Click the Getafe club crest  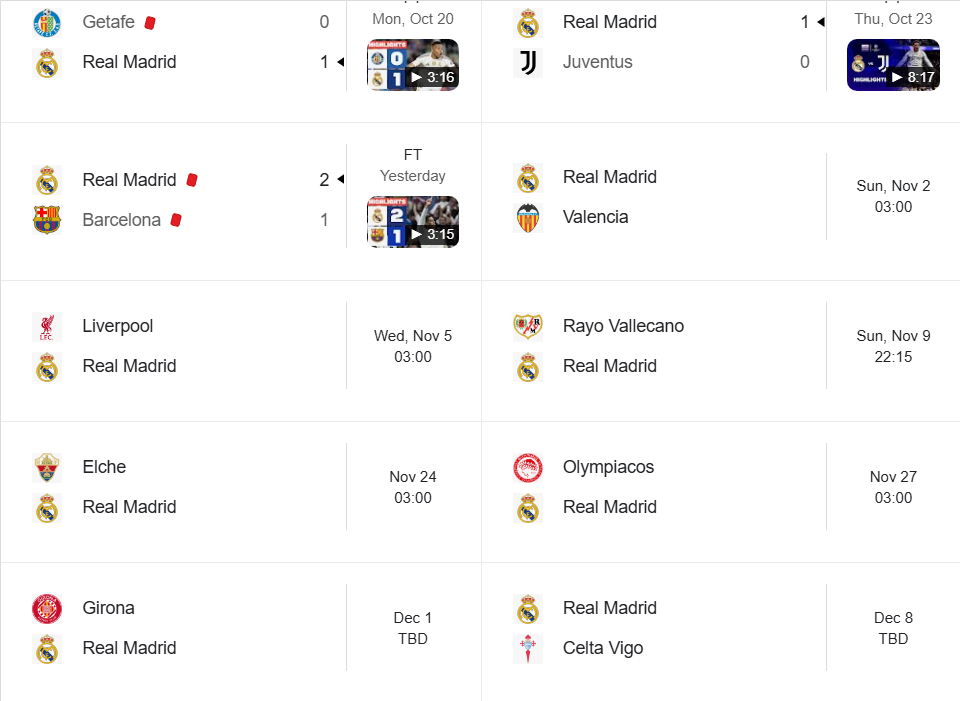[47, 22]
